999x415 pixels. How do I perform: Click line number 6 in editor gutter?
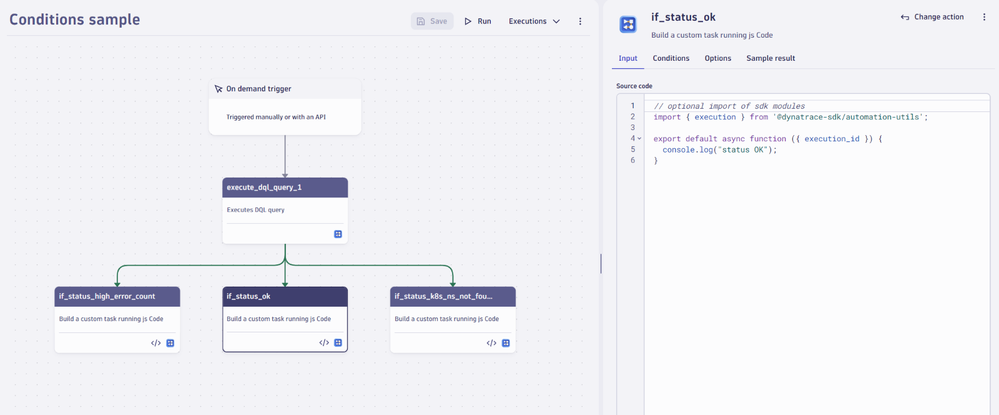coord(633,161)
